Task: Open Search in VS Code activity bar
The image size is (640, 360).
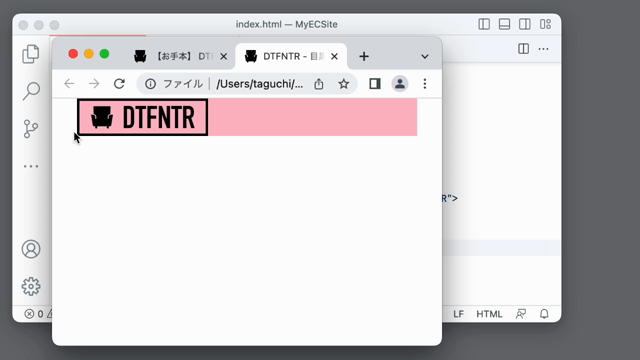Action: [x=31, y=91]
